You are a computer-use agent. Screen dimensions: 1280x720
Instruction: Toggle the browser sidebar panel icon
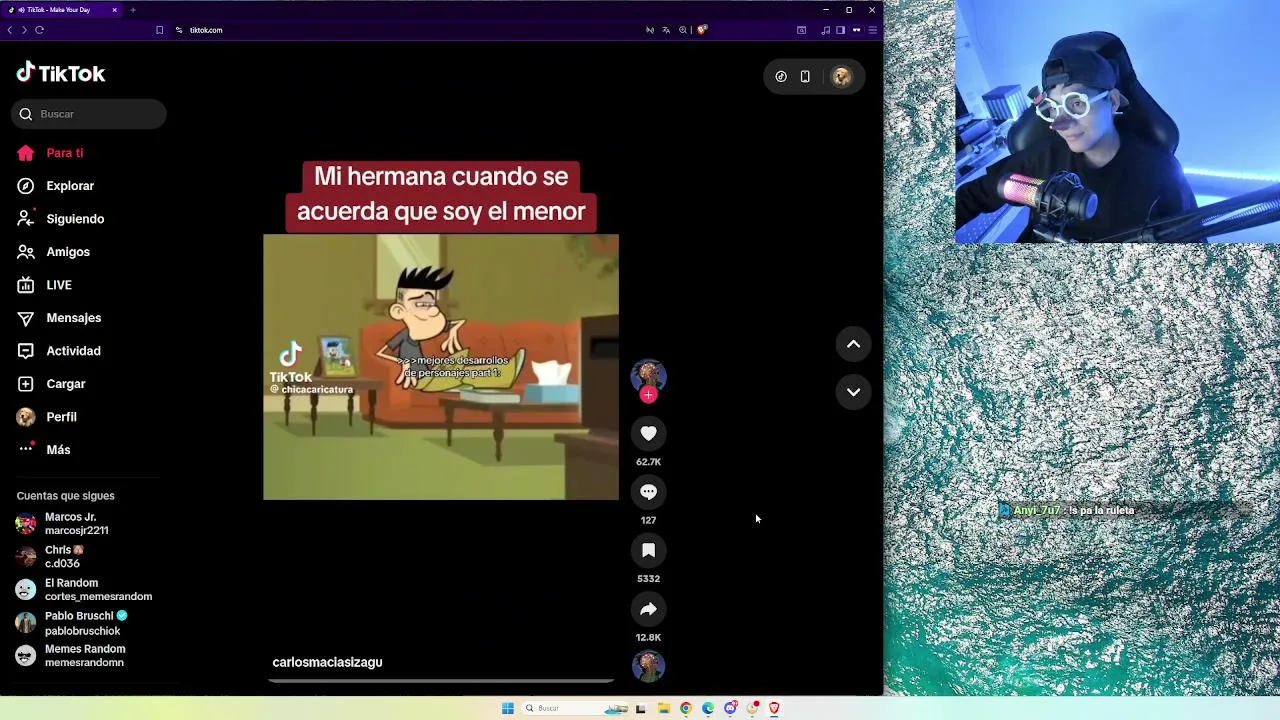840,30
